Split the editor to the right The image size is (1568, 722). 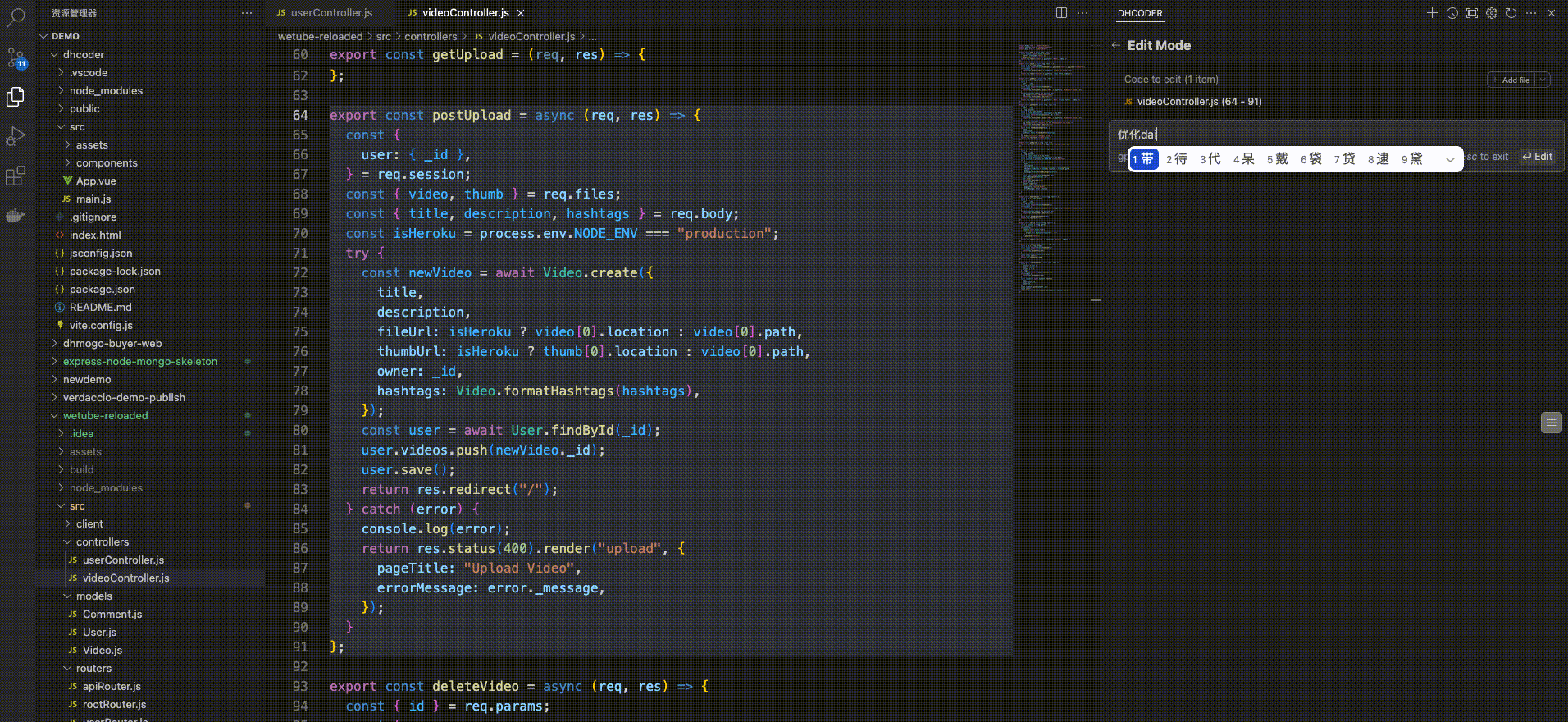1061,13
